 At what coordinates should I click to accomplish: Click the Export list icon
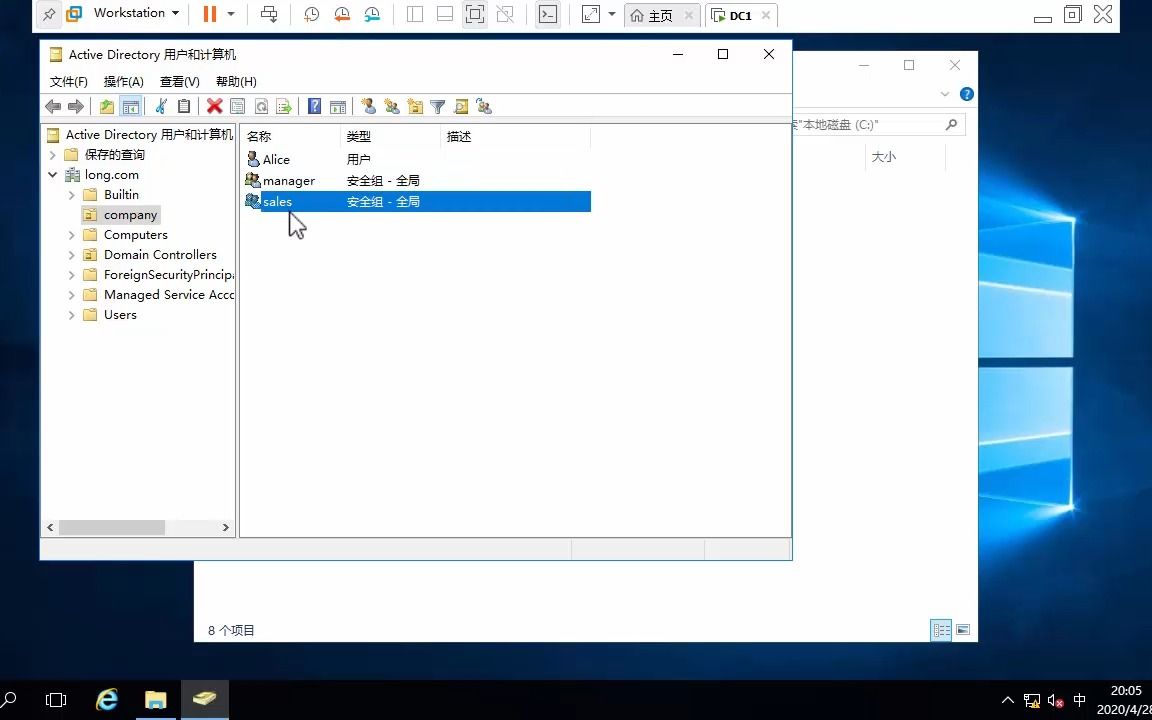point(284,107)
